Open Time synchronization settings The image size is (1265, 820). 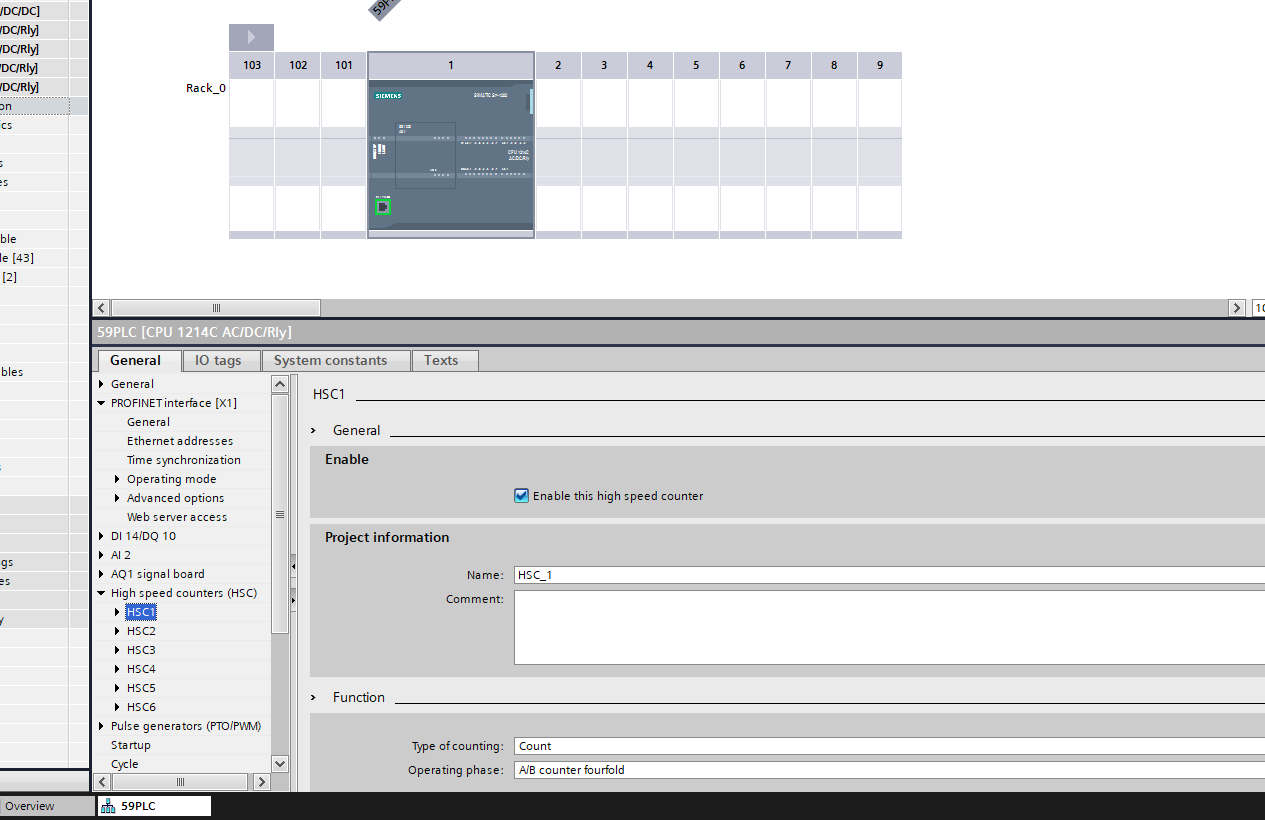click(x=184, y=460)
